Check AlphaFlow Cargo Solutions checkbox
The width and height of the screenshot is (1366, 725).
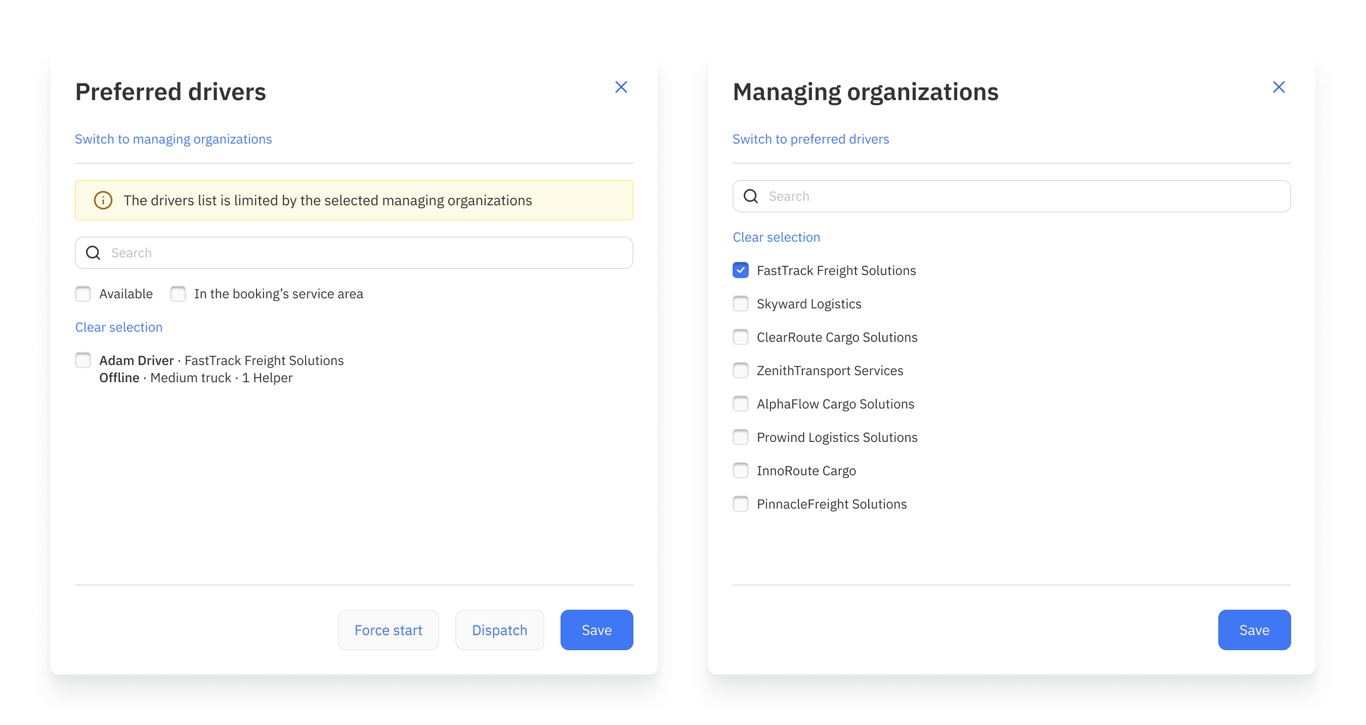741,403
